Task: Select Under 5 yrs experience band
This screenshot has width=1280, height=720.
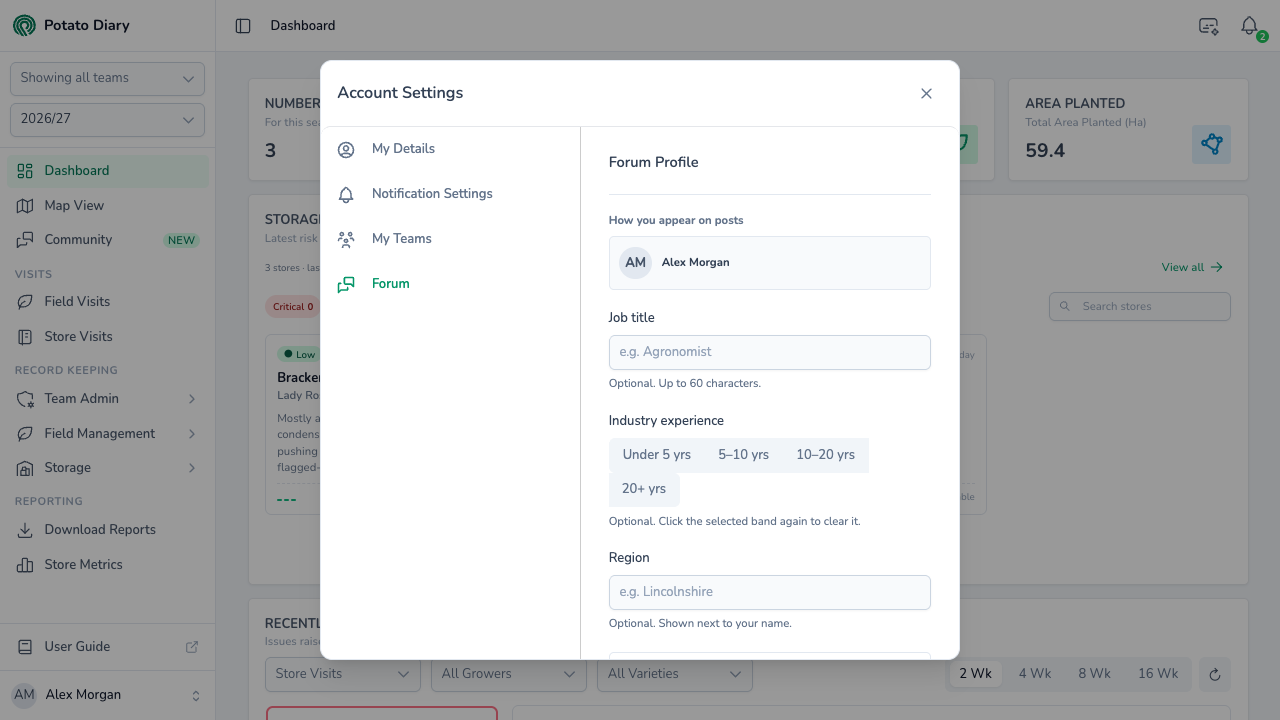Action: click(657, 455)
